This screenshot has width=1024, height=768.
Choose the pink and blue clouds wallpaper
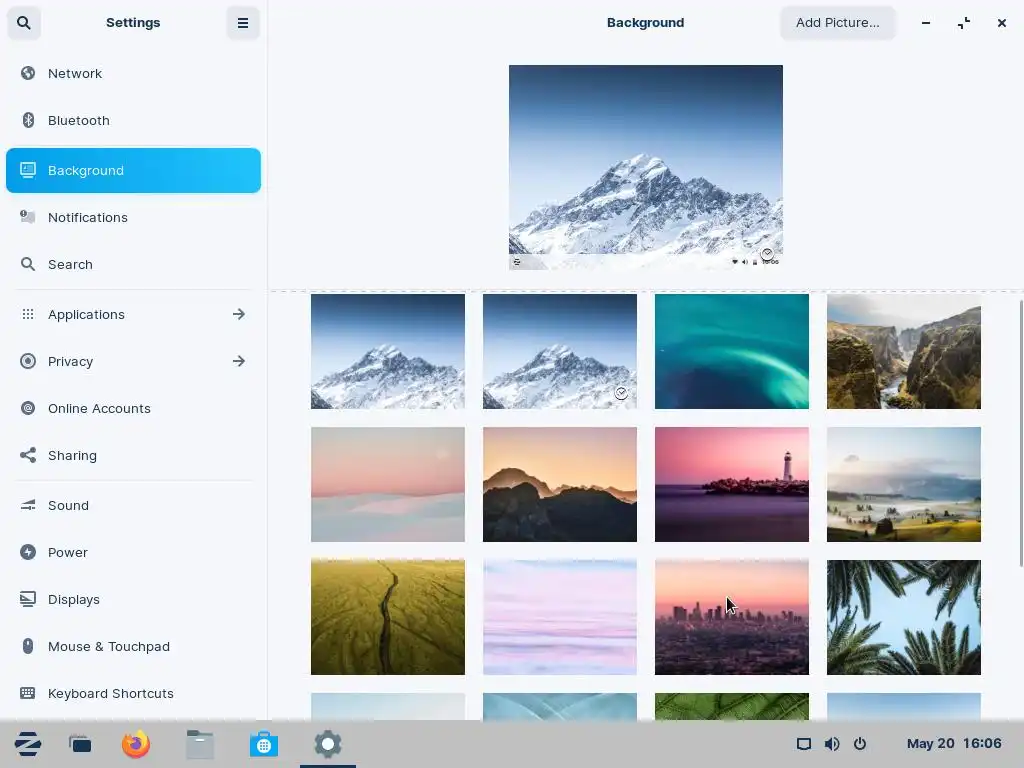[x=560, y=617]
